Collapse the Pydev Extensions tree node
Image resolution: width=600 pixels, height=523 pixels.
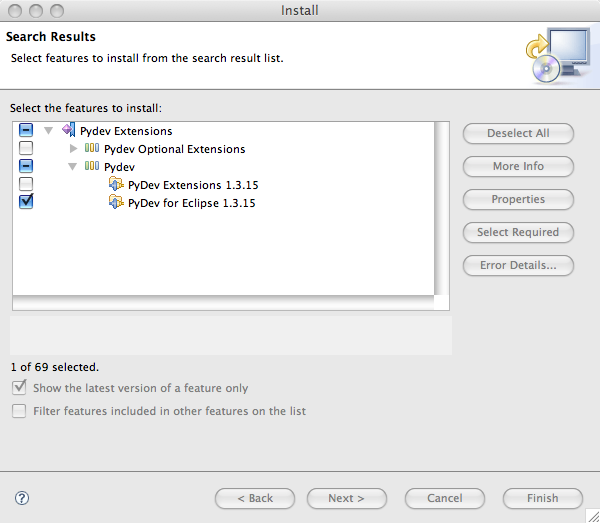click(x=48, y=131)
